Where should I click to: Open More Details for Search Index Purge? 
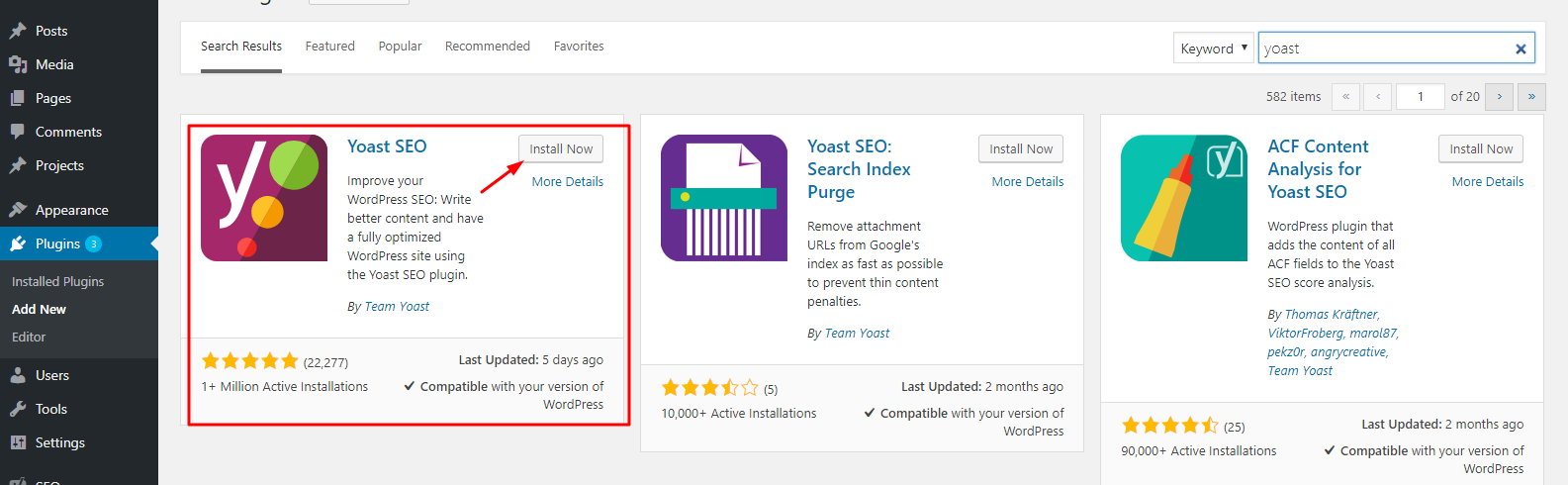[x=1028, y=181]
